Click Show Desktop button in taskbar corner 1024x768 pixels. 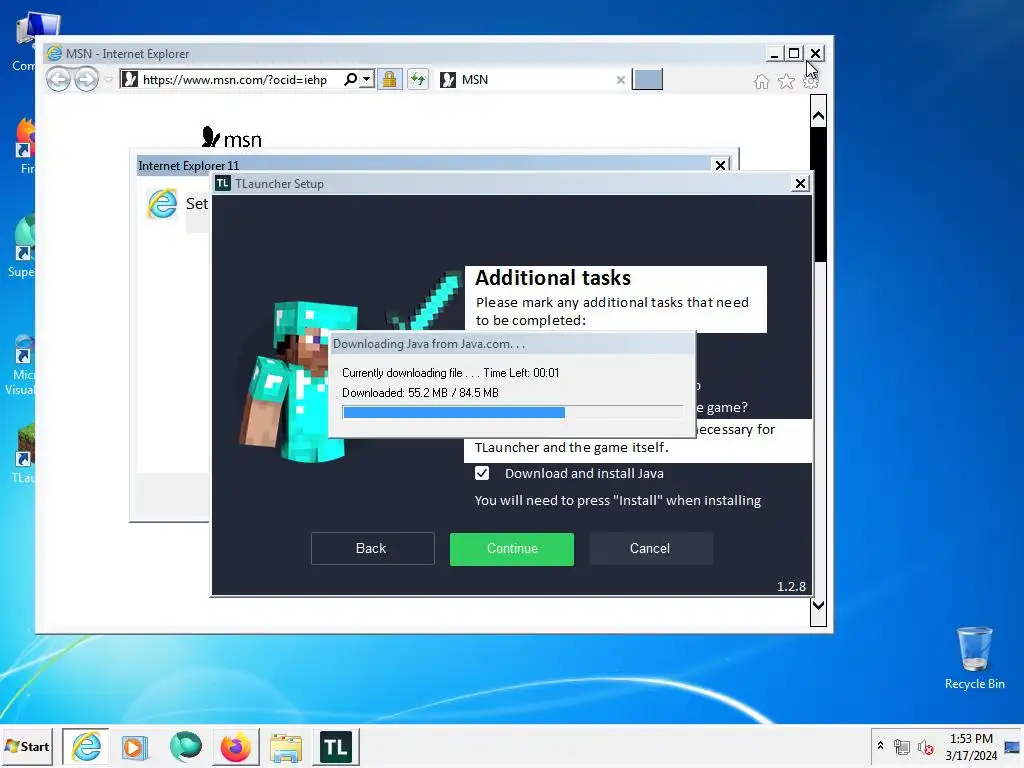tap(1013, 746)
